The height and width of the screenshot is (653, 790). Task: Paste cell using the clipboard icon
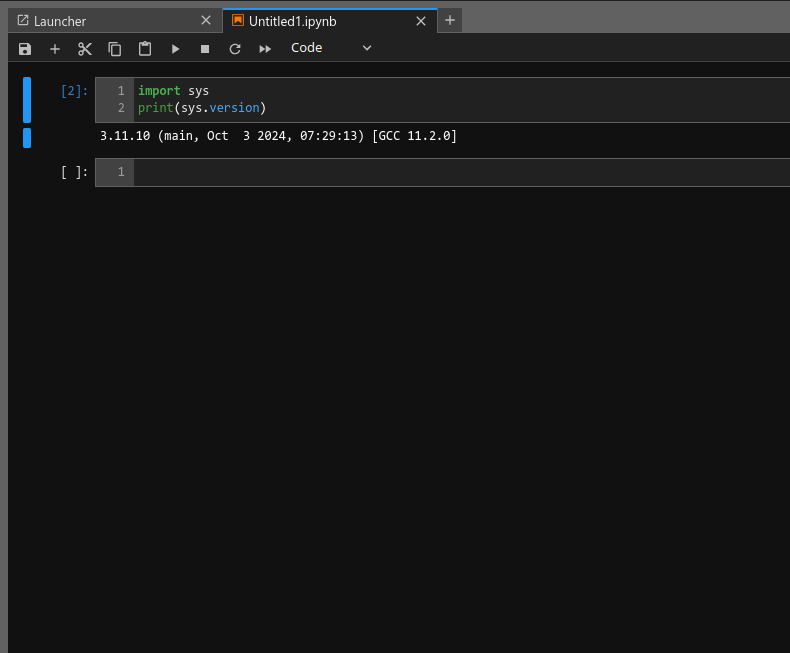pos(145,48)
